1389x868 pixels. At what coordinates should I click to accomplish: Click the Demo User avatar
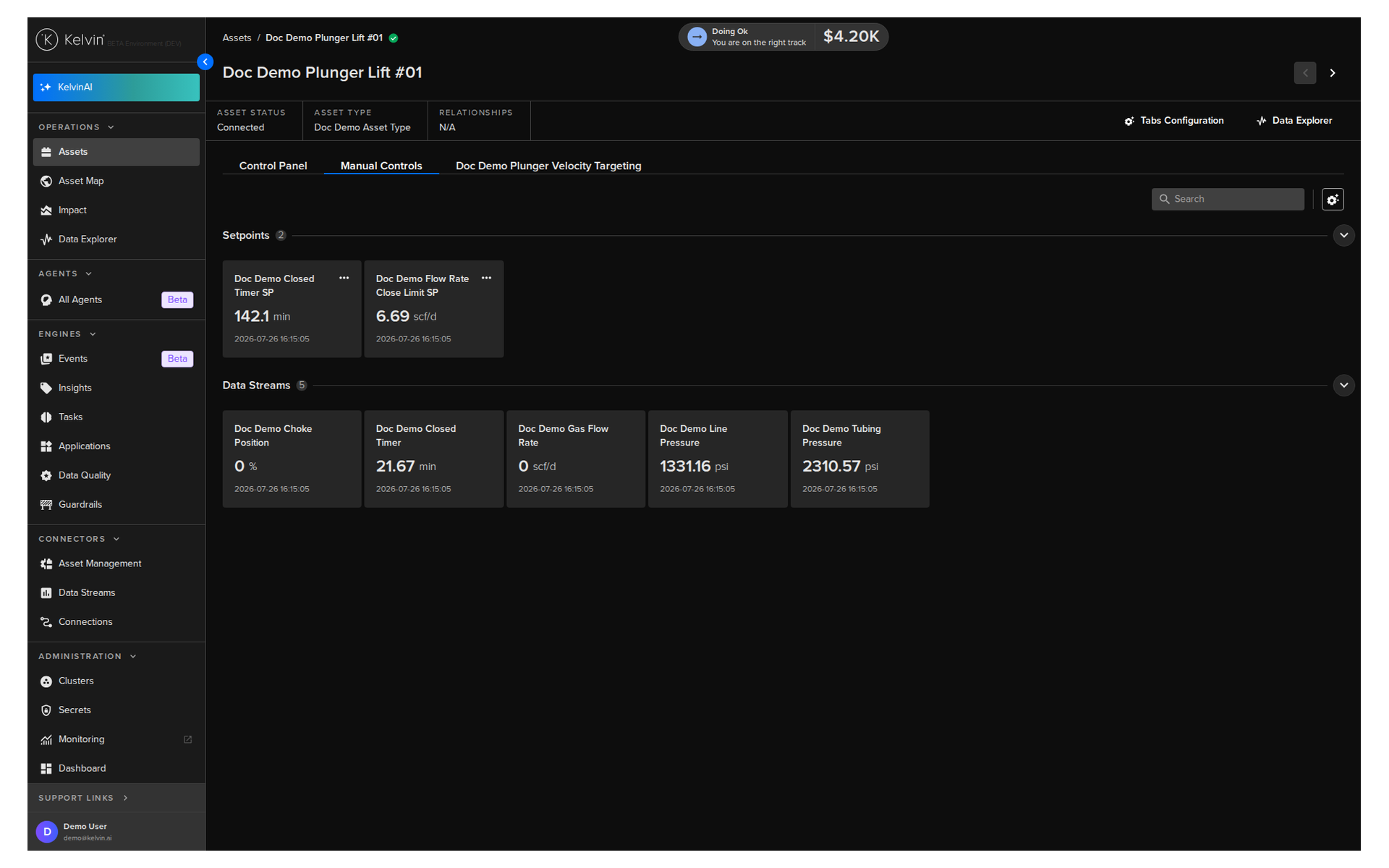[47, 832]
